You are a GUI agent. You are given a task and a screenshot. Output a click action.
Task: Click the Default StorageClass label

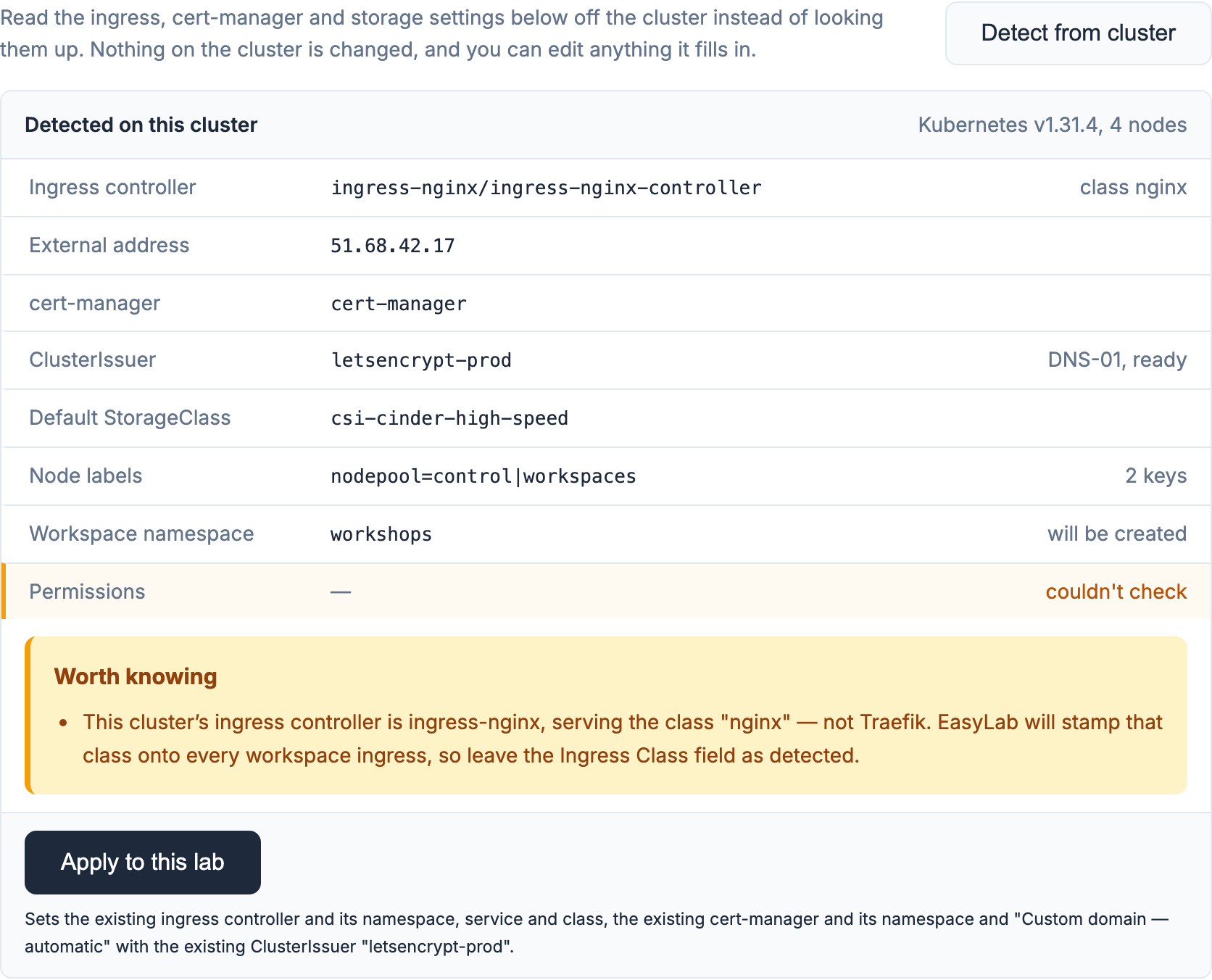130,418
